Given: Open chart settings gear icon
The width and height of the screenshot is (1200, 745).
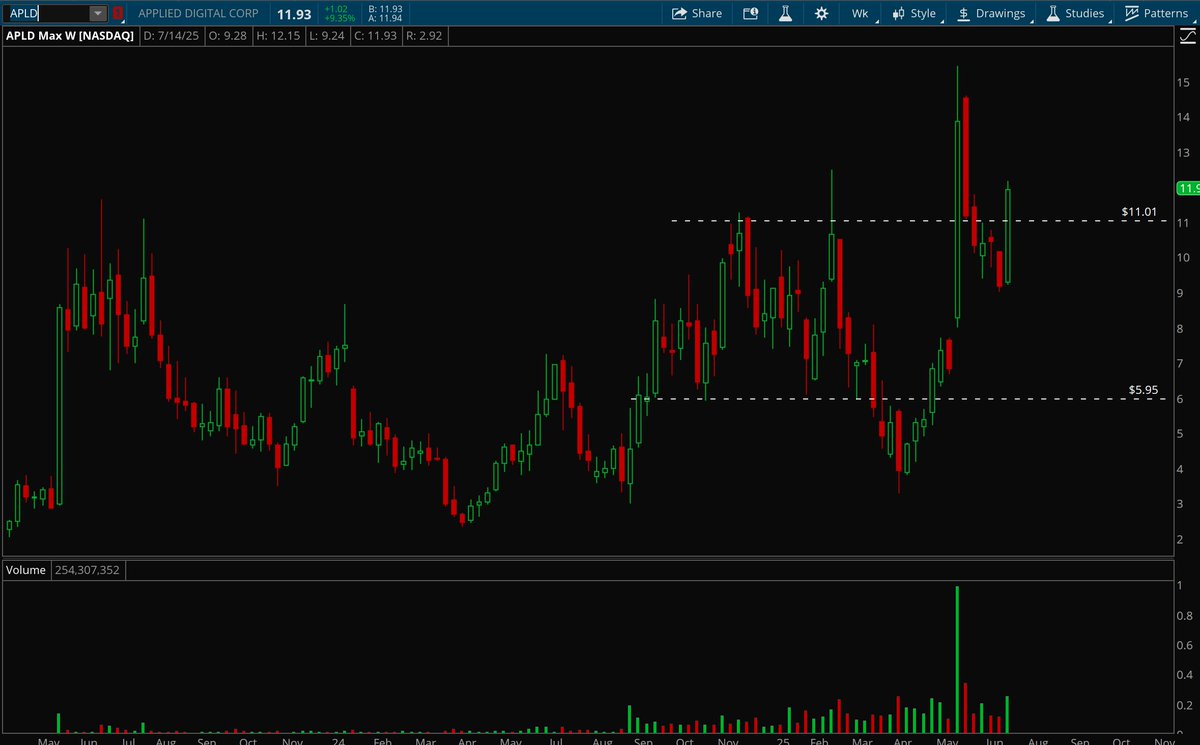Looking at the screenshot, I should click(821, 13).
